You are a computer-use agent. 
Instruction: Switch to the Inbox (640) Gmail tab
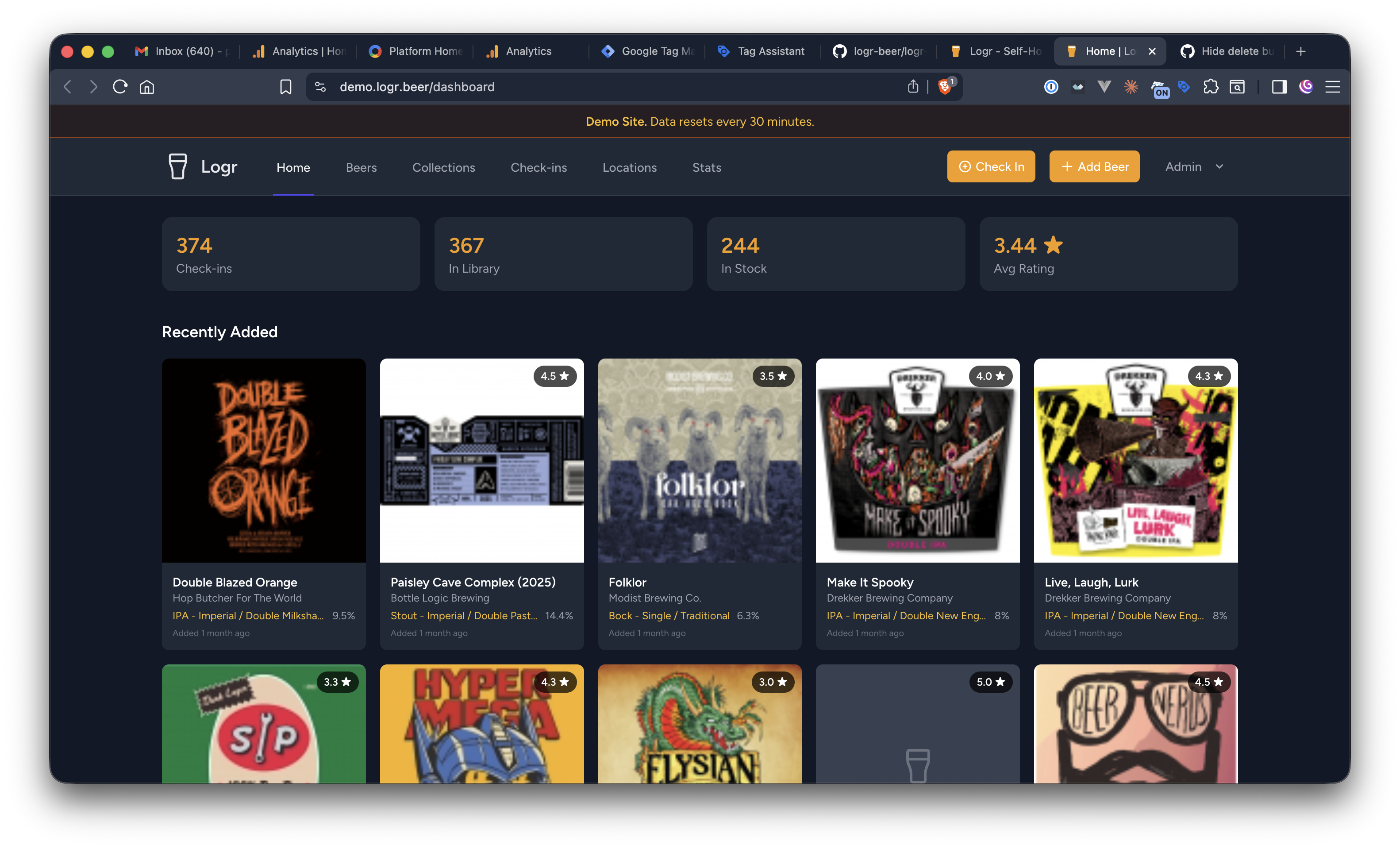pyautogui.click(x=183, y=51)
